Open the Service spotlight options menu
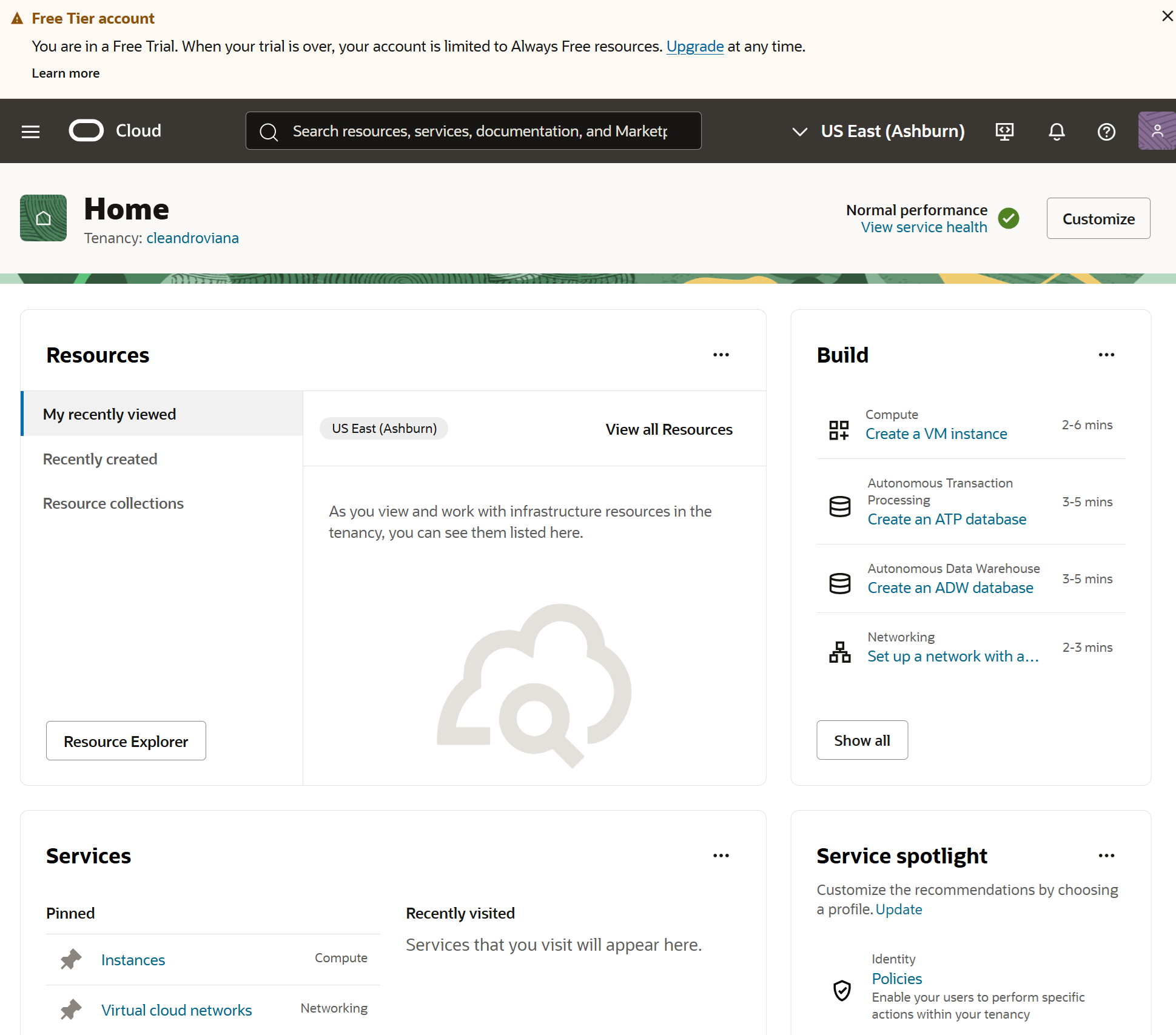Screen dimensions: 1176x1035 pos(1106,856)
